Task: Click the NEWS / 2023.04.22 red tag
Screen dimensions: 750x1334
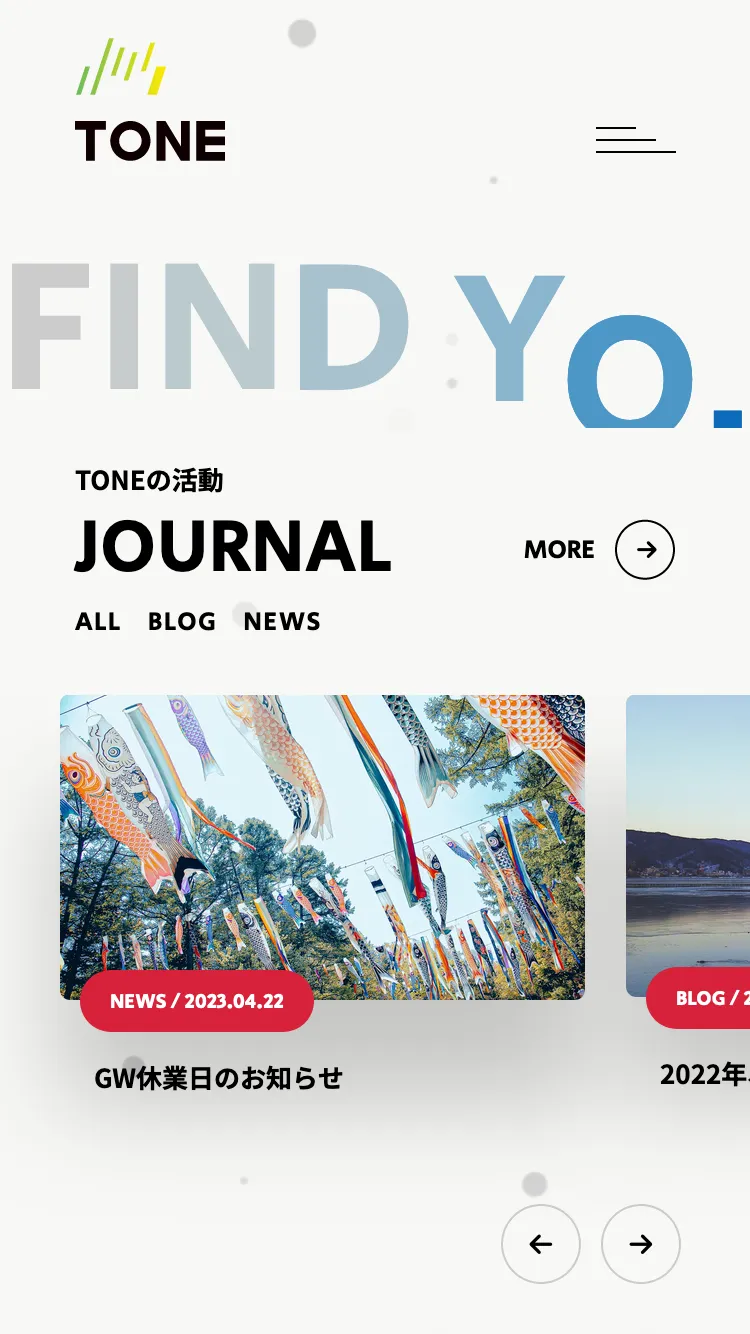Action: tap(197, 1001)
